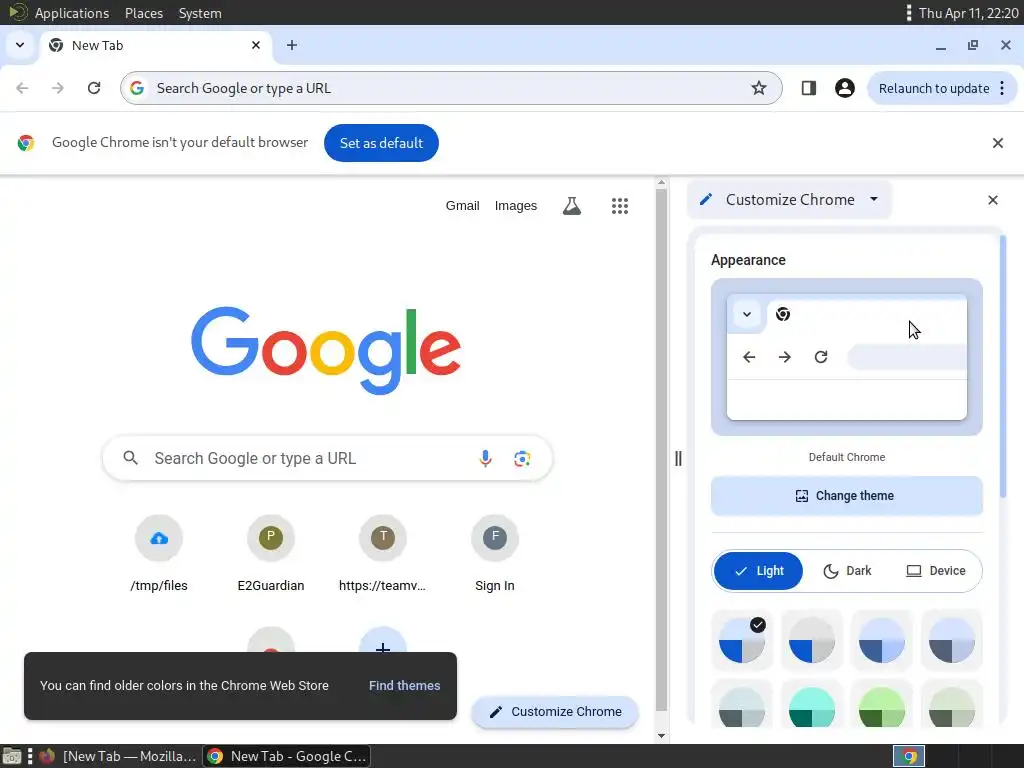The width and height of the screenshot is (1024, 768).
Task: Open Google apps grid icon
Action: pyautogui.click(x=620, y=206)
